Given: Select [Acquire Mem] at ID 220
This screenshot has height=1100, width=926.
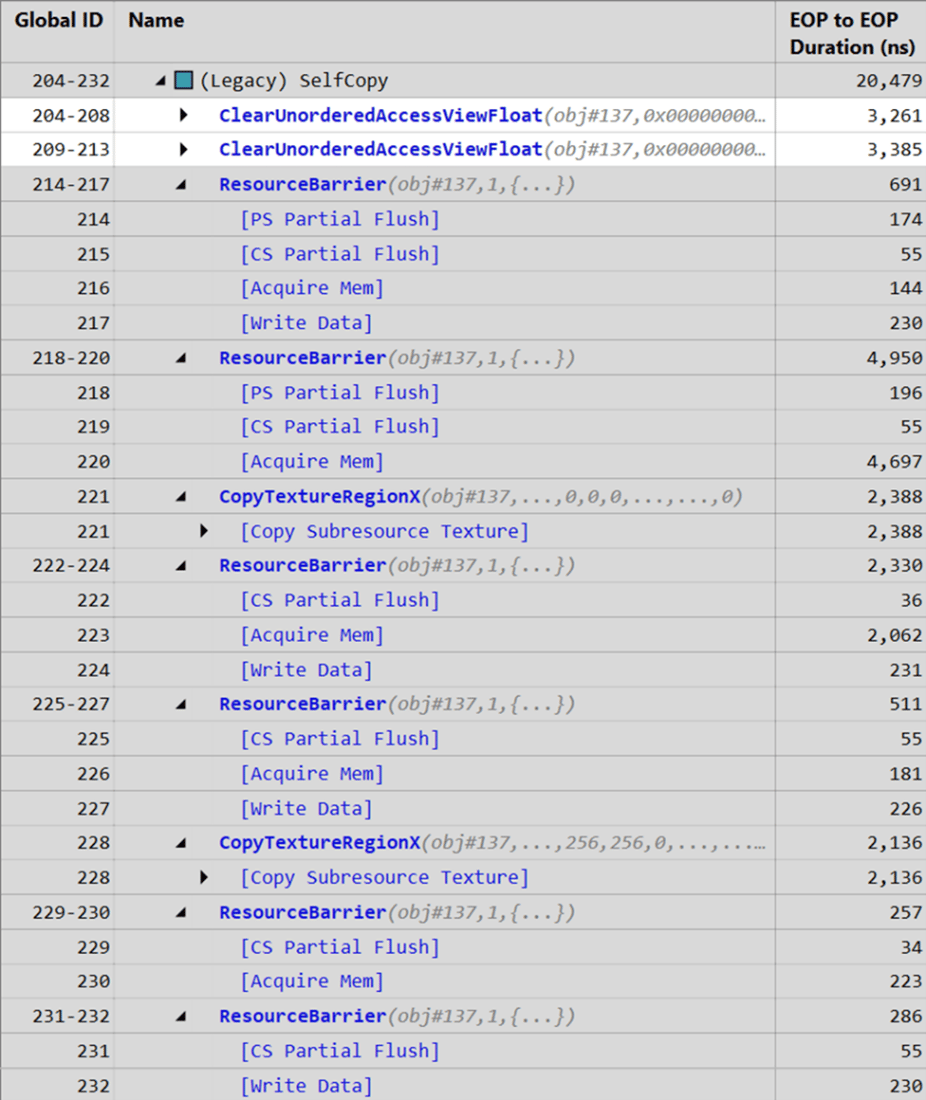Looking at the screenshot, I should click(x=312, y=462).
